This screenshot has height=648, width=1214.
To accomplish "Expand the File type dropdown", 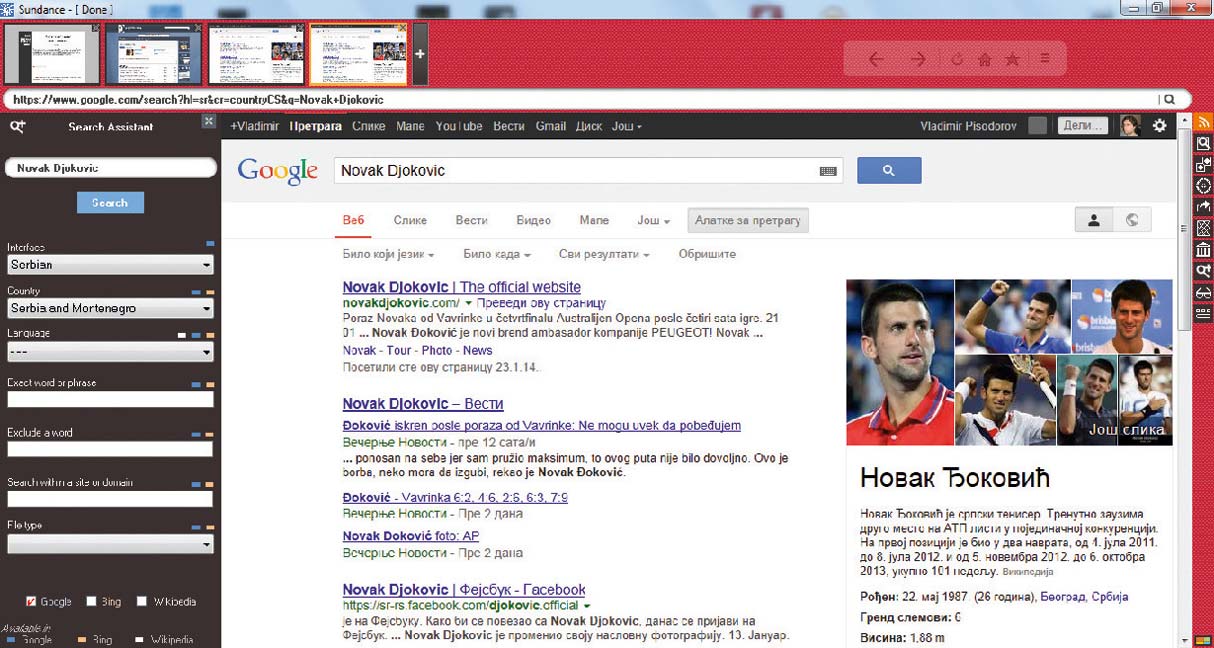I will coord(110,544).
